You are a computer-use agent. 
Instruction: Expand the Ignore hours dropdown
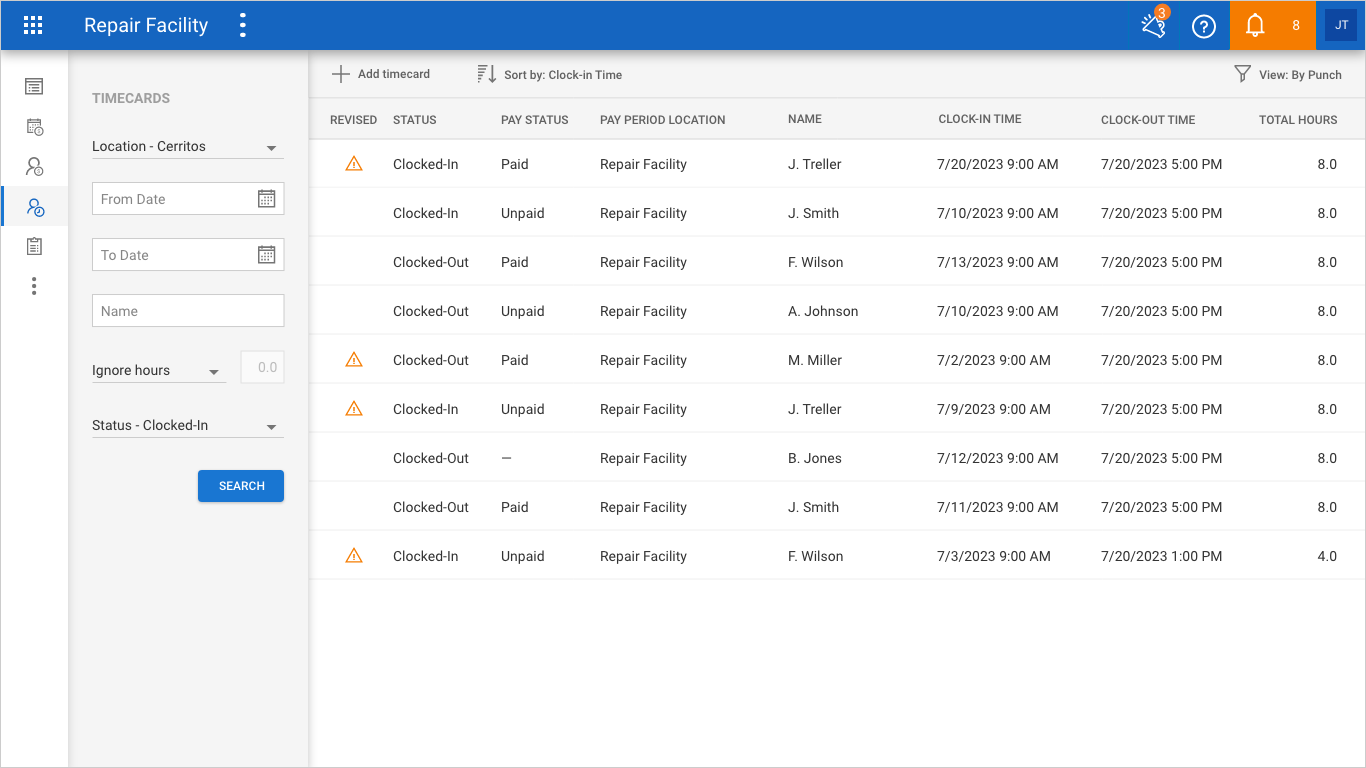click(159, 371)
